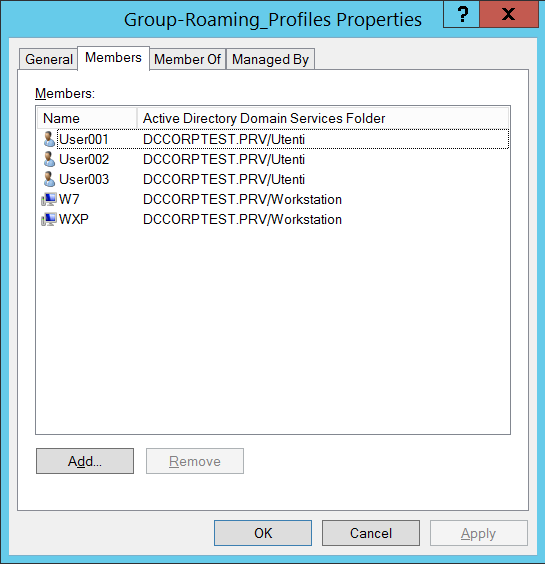Sort members by Name column header
Viewport: 545px width, 564px height.
click(x=87, y=118)
